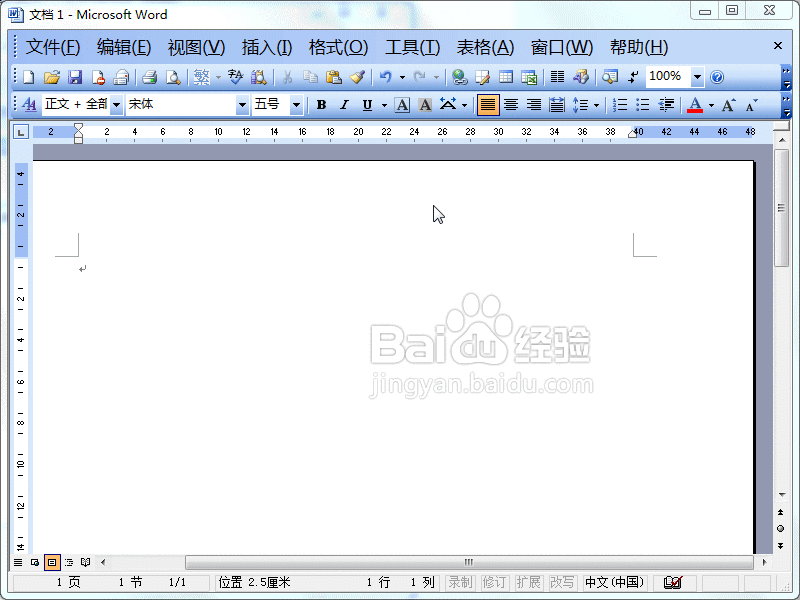Click the Shrink Font small A button
Image resolution: width=800 pixels, height=600 pixels.
click(x=751, y=105)
